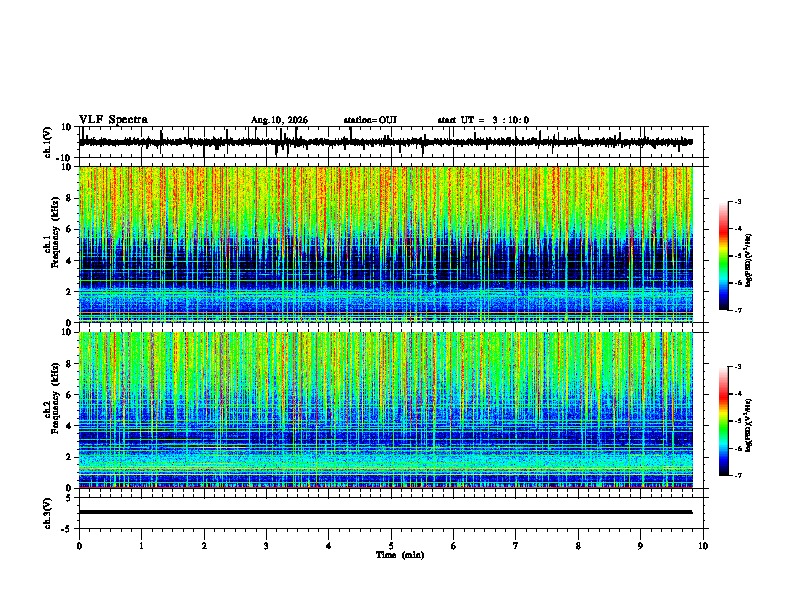Click the flat ch.3 black trace line
This screenshot has width=792, height=612.
[x=386, y=512]
